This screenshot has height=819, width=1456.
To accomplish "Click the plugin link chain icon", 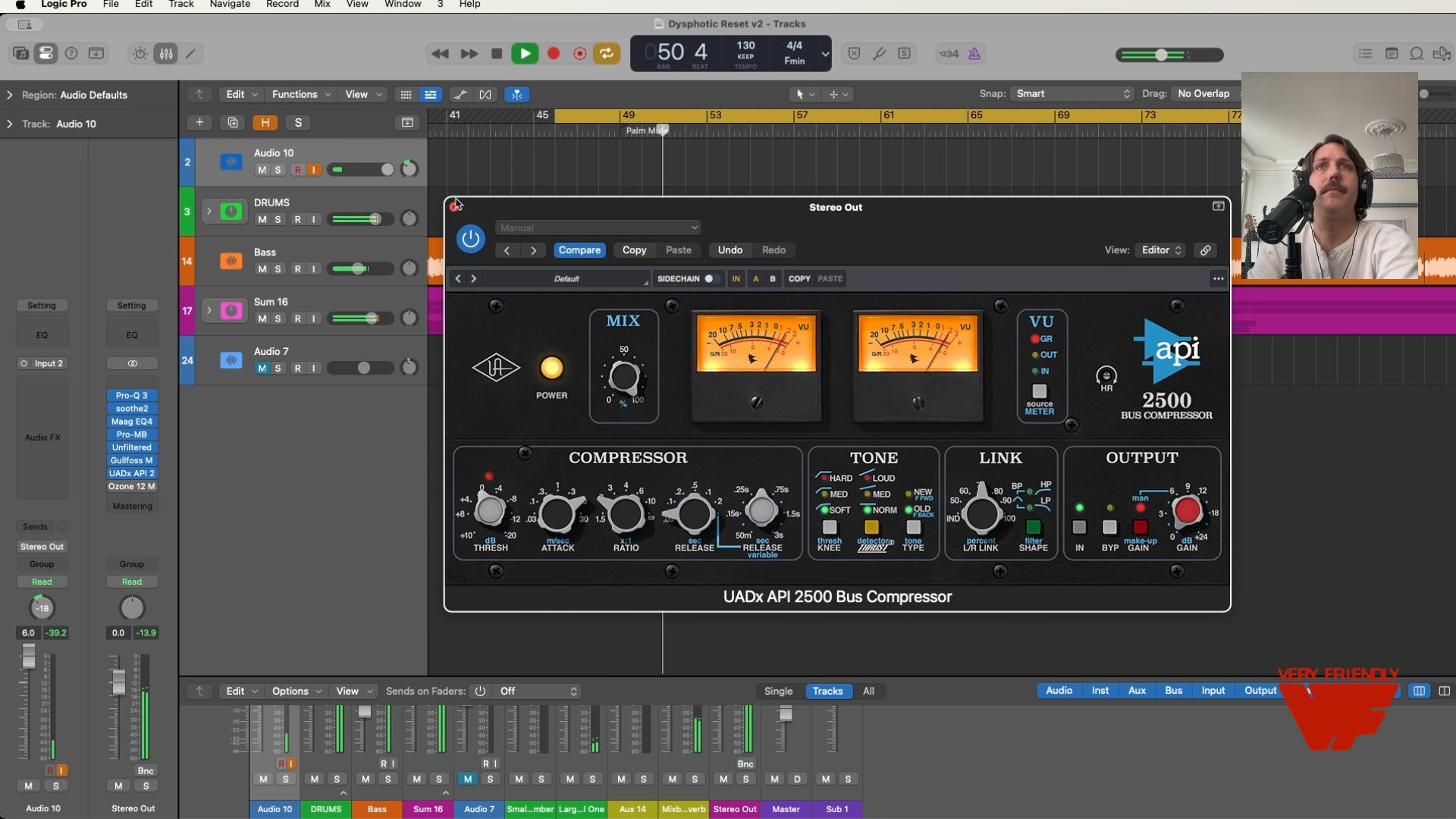I will [x=1205, y=250].
